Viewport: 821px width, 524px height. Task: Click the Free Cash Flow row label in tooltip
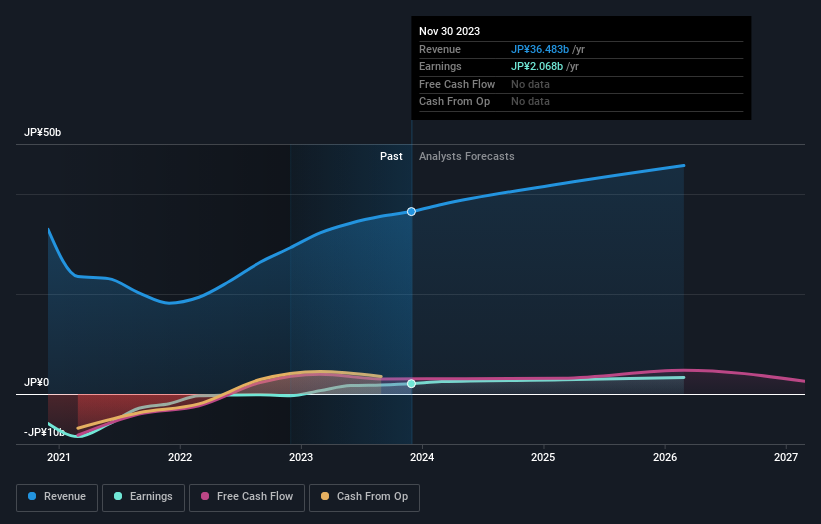pyautogui.click(x=457, y=84)
